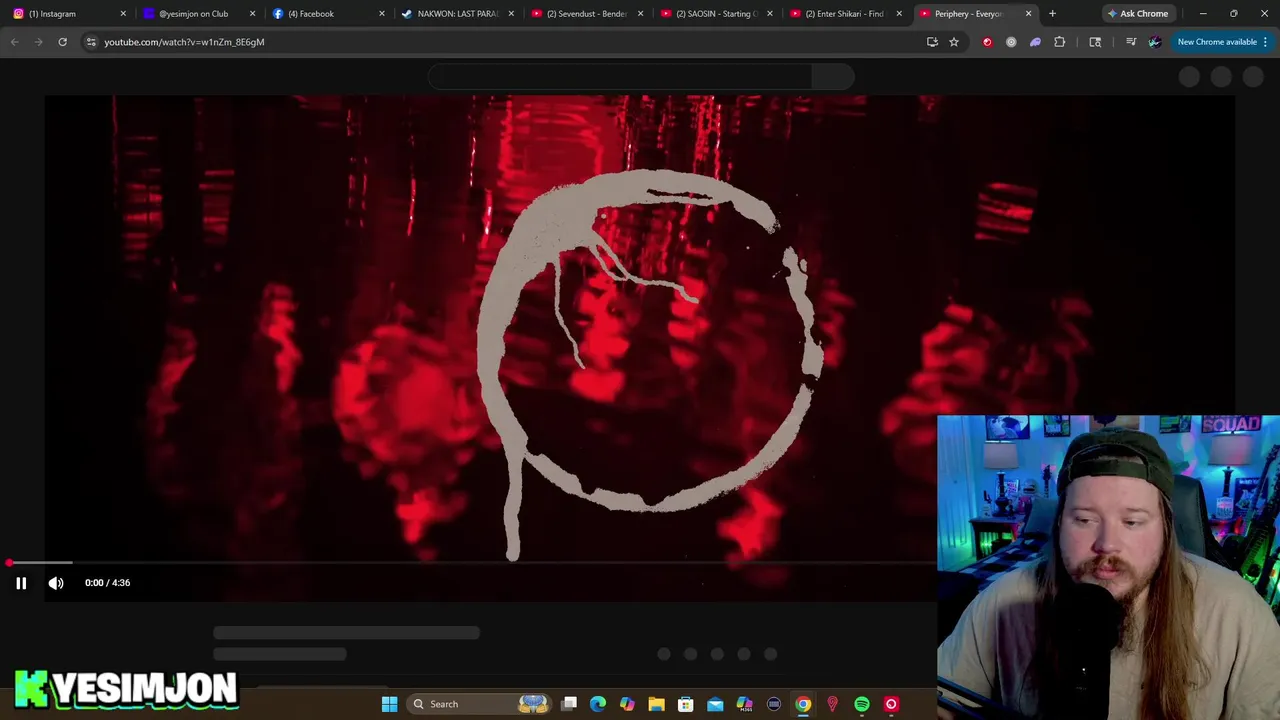This screenshot has height=720, width=1280.
Task: Open the Mail app from the taskbar
Action: [715, 704]
